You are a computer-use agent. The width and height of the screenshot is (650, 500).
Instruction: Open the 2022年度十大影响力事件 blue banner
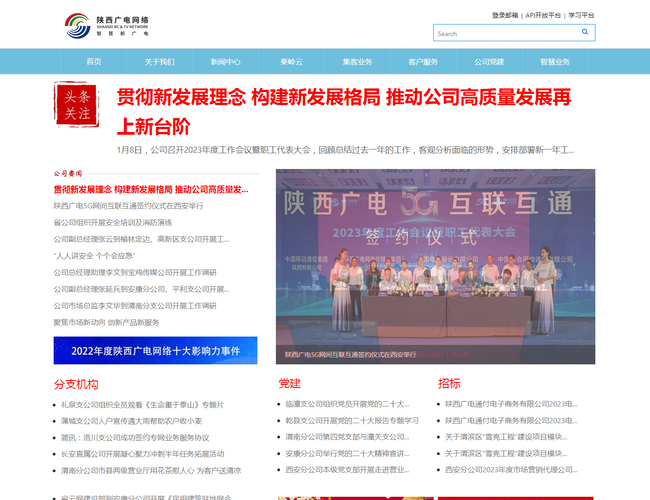pyautogui.click(x=156, y=351)
